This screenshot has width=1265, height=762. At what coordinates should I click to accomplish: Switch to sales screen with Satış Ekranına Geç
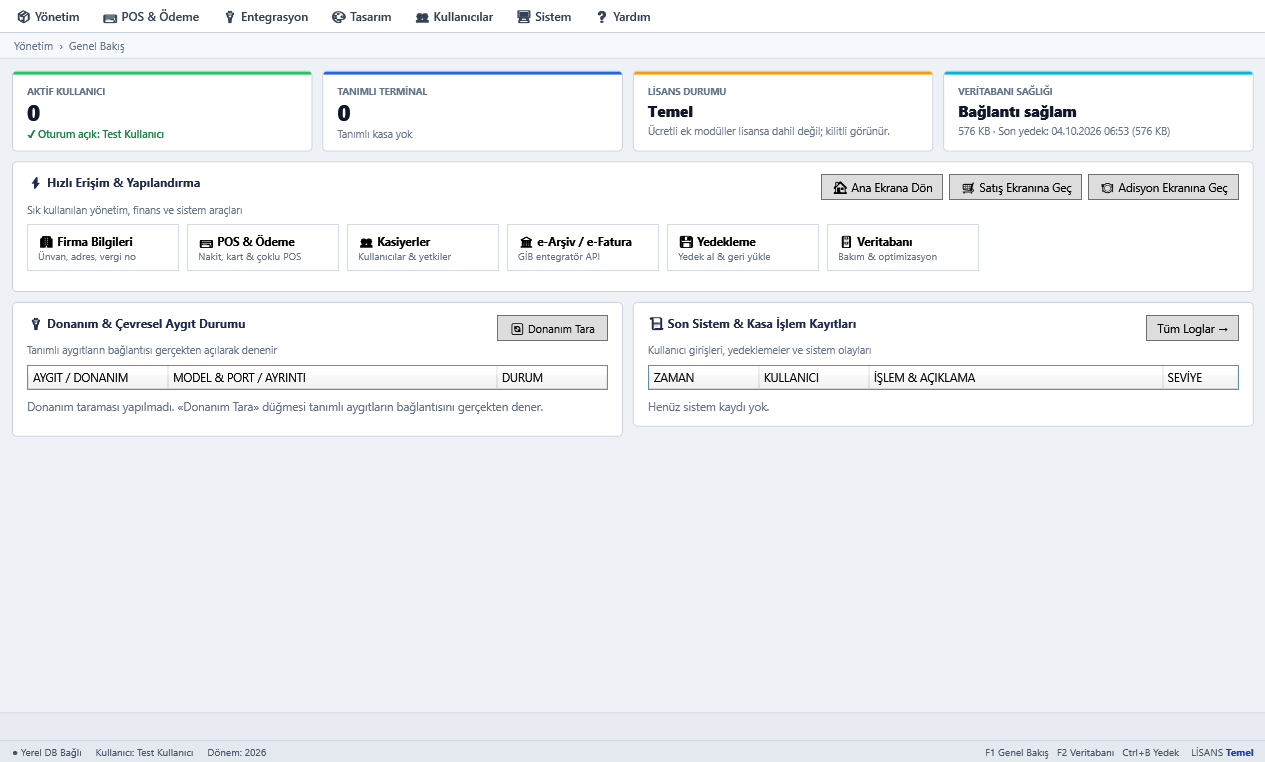click(x=1015, y=188)
